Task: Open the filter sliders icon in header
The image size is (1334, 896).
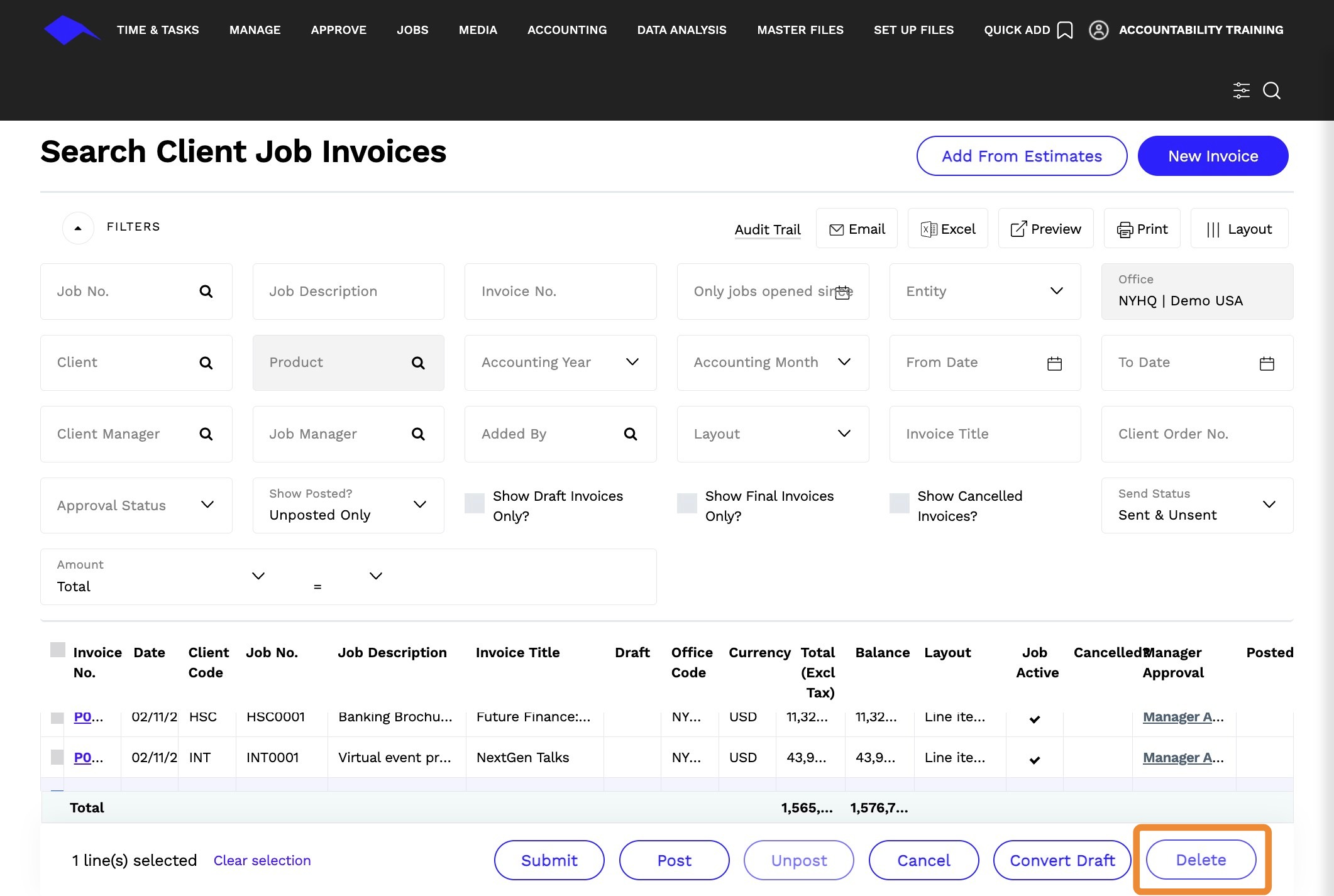Action: click(x=1241, y=90)
